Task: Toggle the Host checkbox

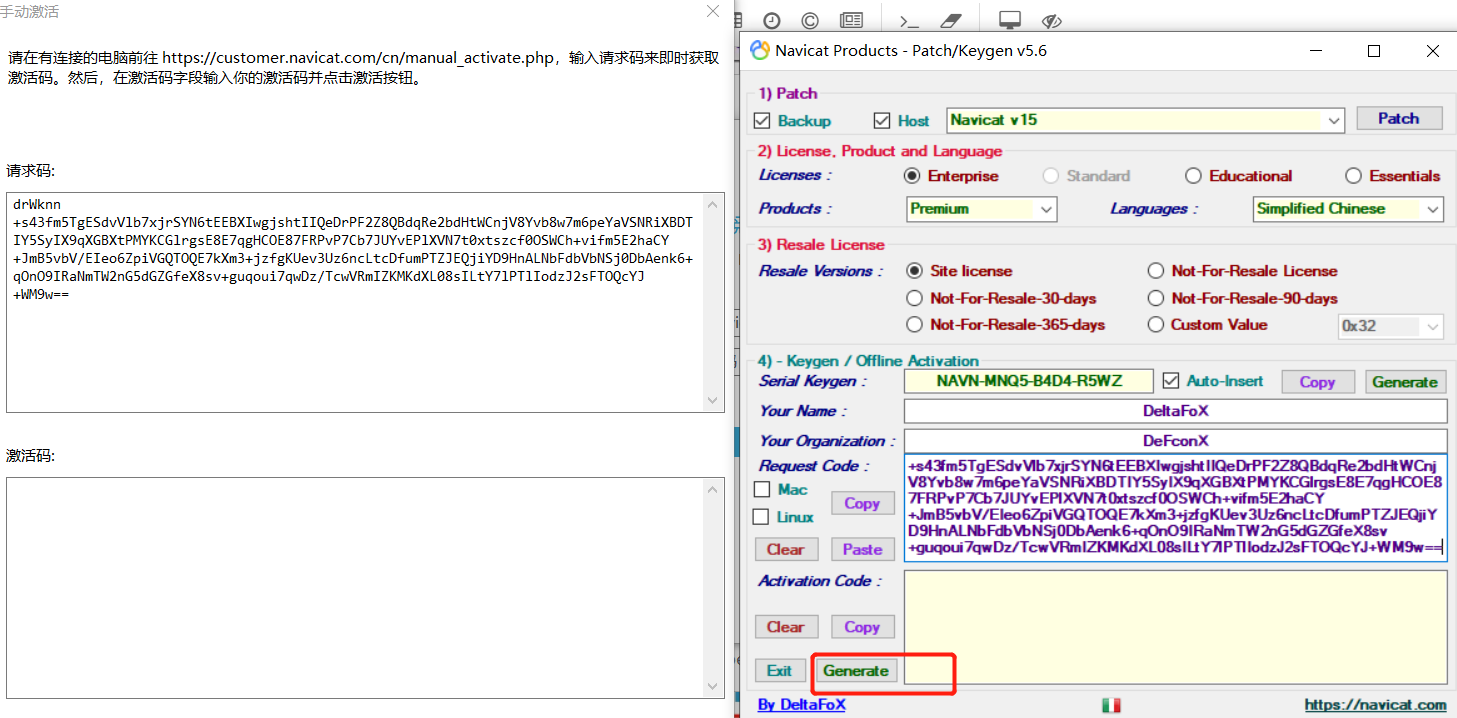Action: point(881,121)
